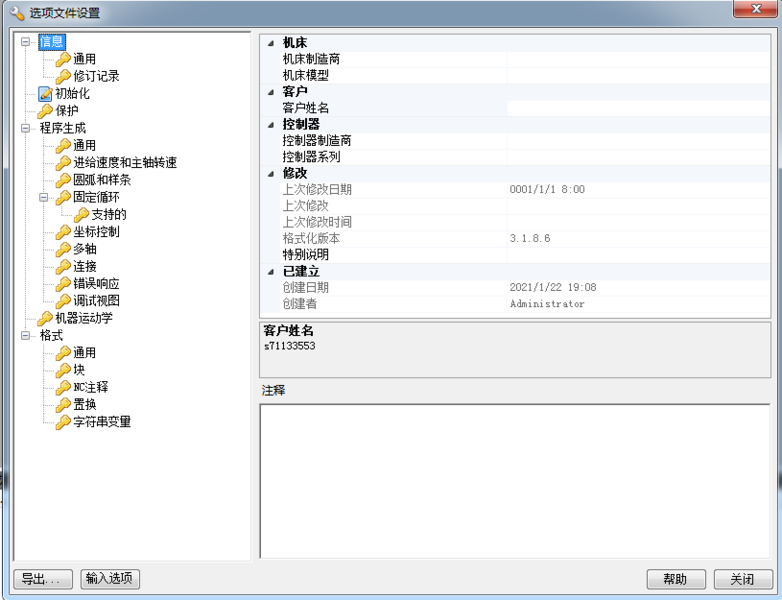
Task: Click the 关闭 button
Action: coord(743,579)
